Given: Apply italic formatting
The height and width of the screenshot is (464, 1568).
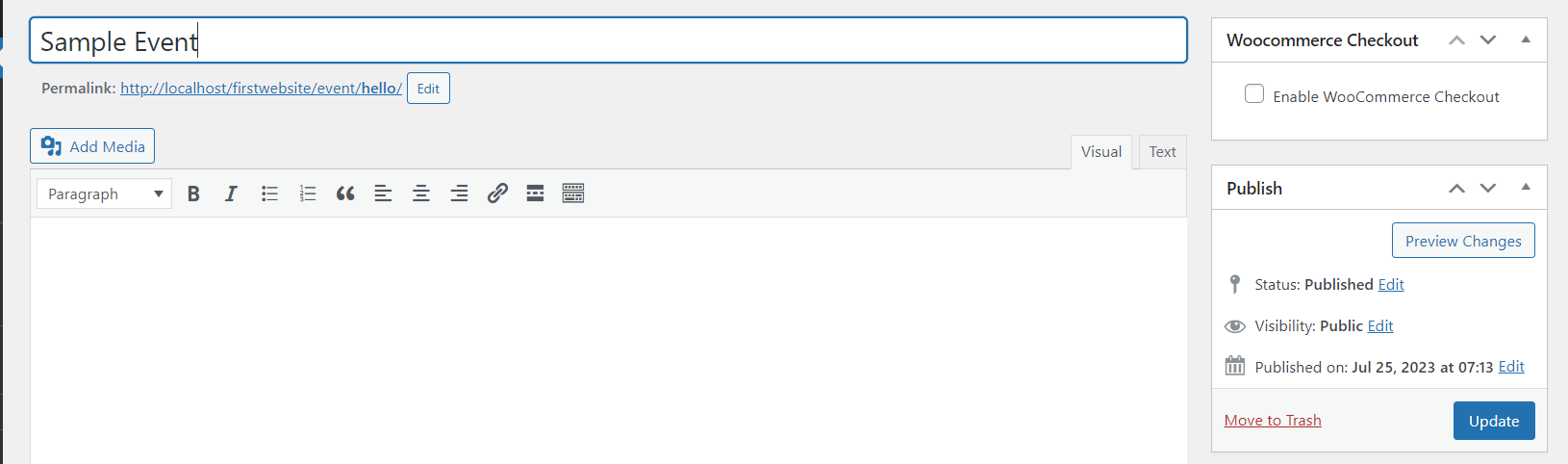Looking at the screenshot, I should [x=231, y=193].
